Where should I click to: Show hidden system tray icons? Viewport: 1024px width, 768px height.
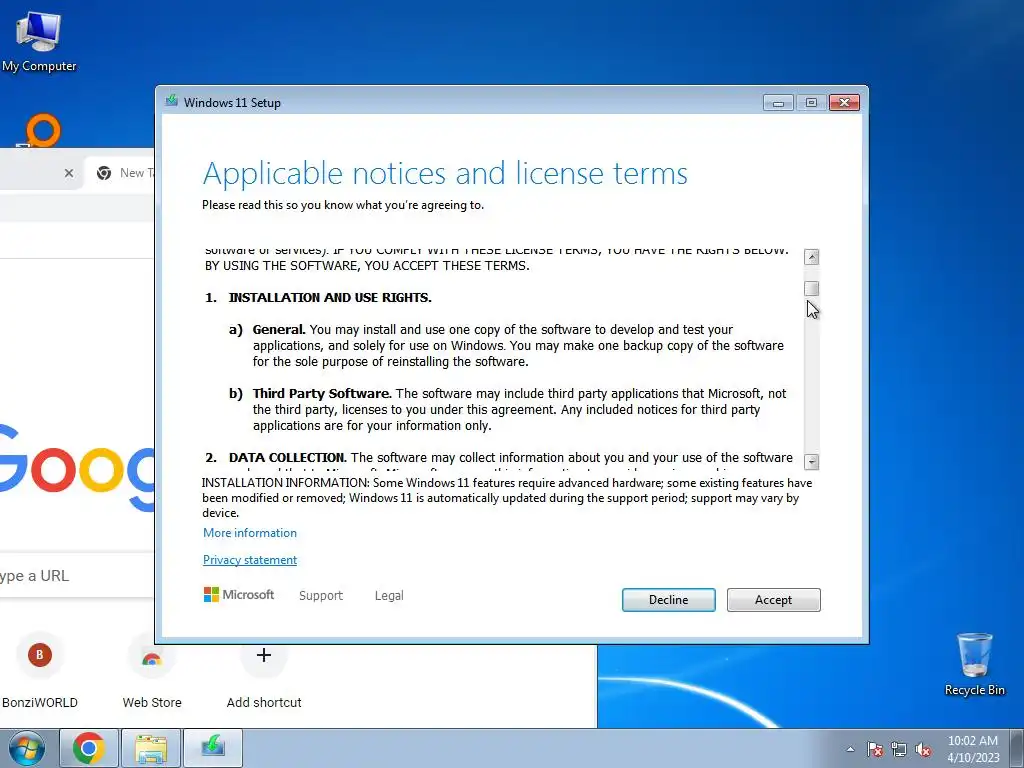coord(850,749)
